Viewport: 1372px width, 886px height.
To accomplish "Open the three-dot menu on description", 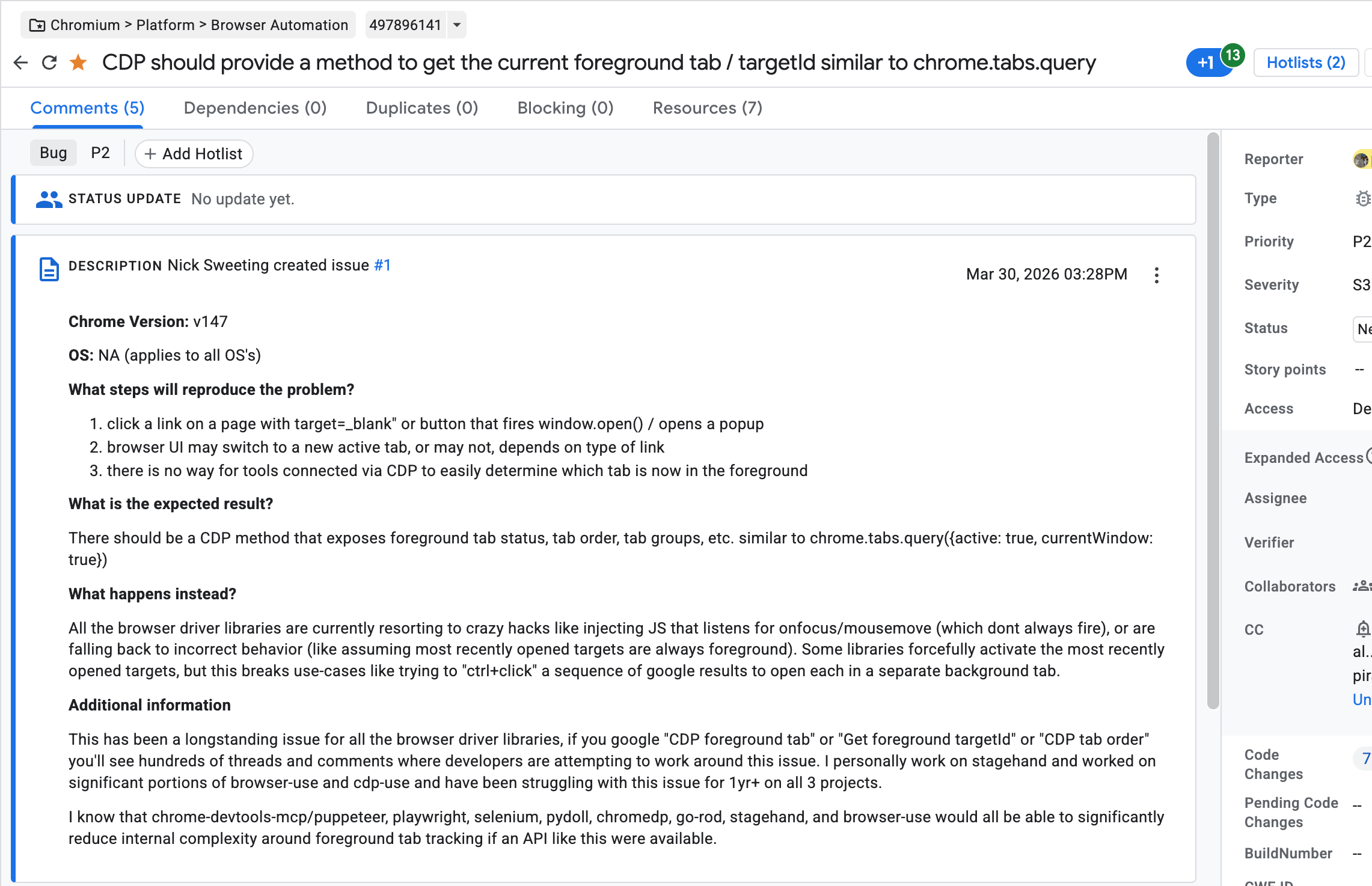I will [x=1156, y=275].
